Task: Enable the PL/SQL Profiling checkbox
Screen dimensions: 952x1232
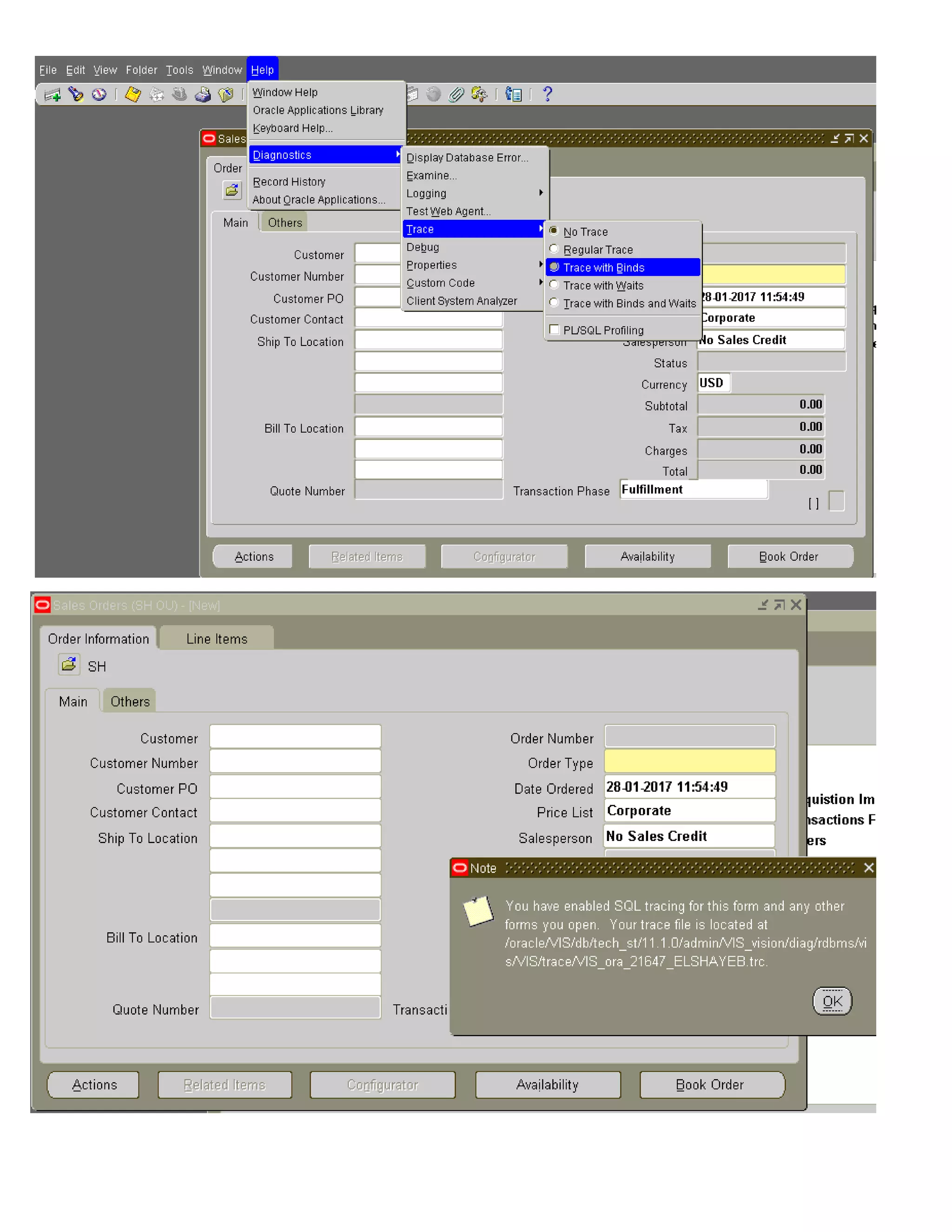Action: coord(555,330)
